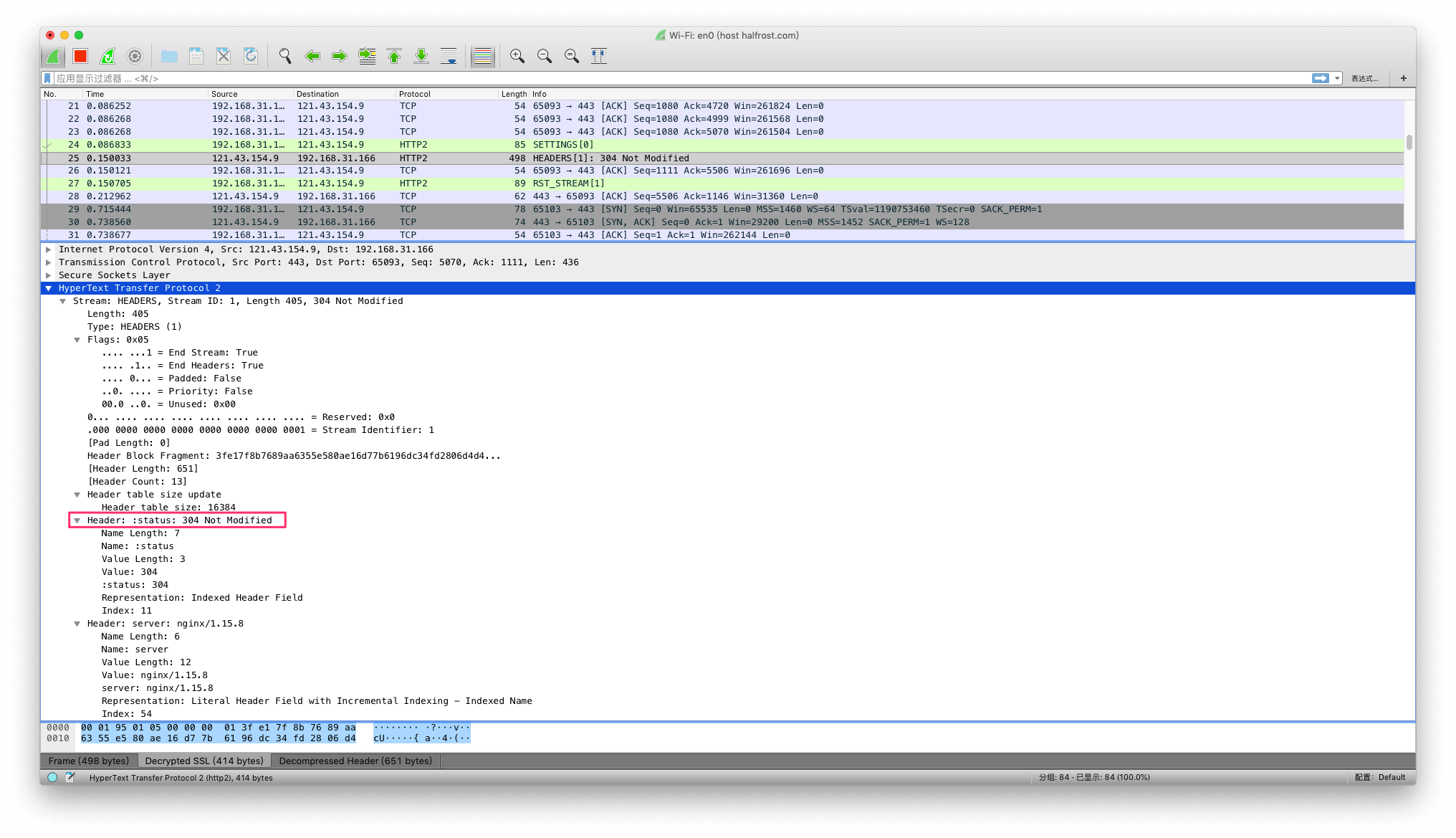This screenshot has width=1456, height=838.
Task: Click packet list vertical scrollbar thumb
Action: (x=1409, y=142)
